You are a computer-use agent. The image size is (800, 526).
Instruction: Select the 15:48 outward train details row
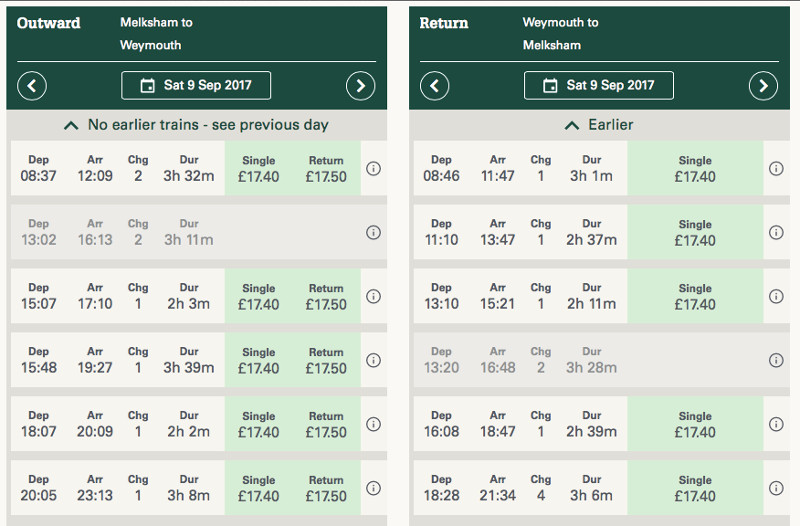(x=118, y=360)
